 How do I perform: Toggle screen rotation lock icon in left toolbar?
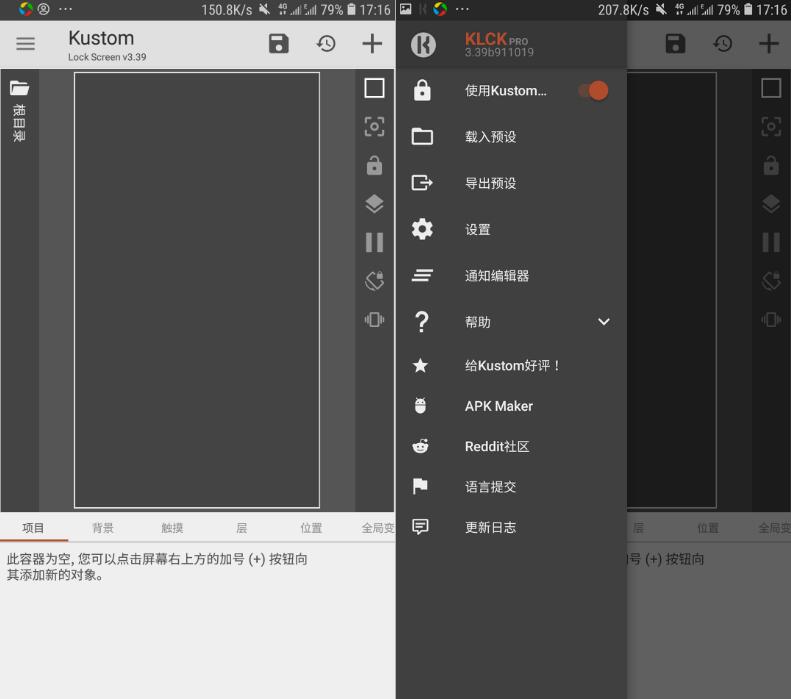[x=374, y=281]
